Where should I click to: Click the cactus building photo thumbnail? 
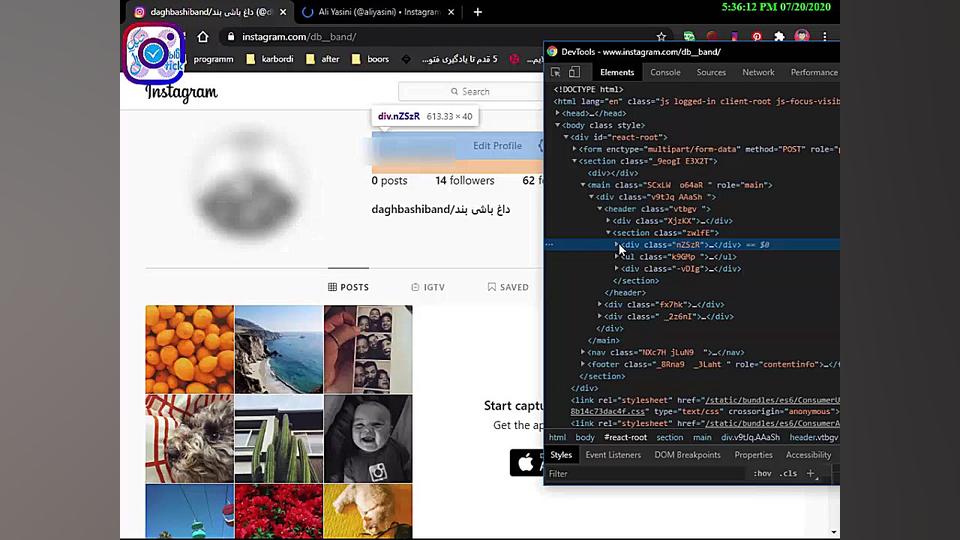(x=279, y=439)
